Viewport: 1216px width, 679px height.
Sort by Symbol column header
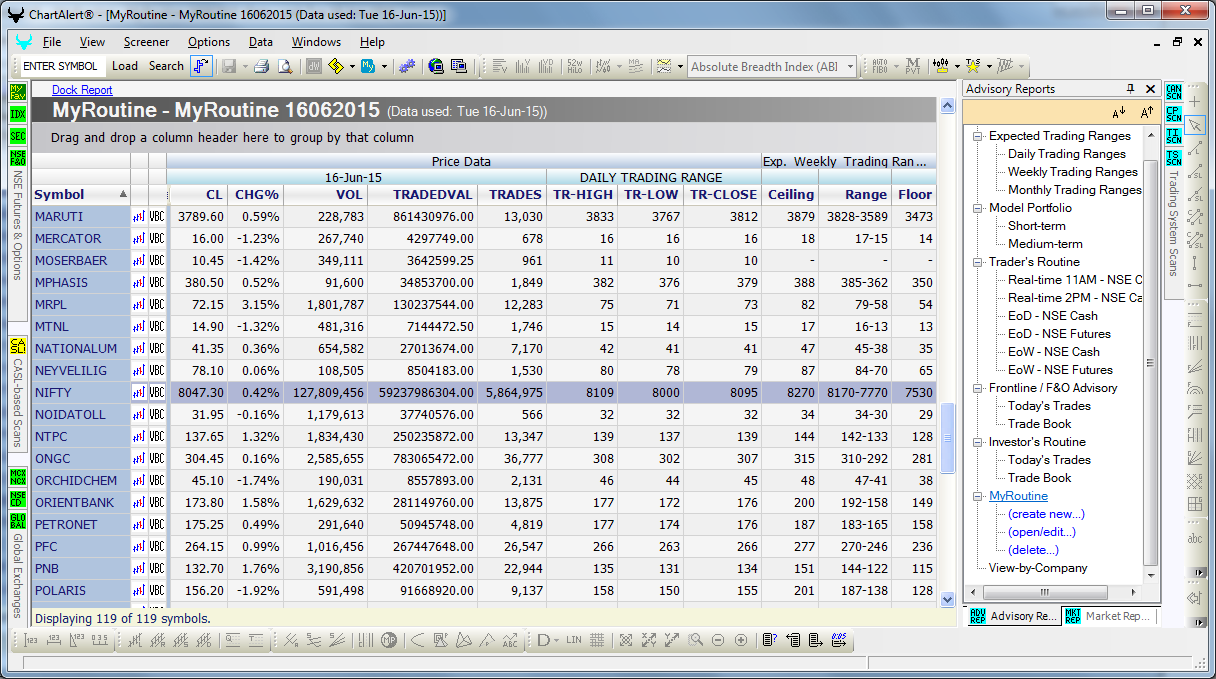pos(81,194)
